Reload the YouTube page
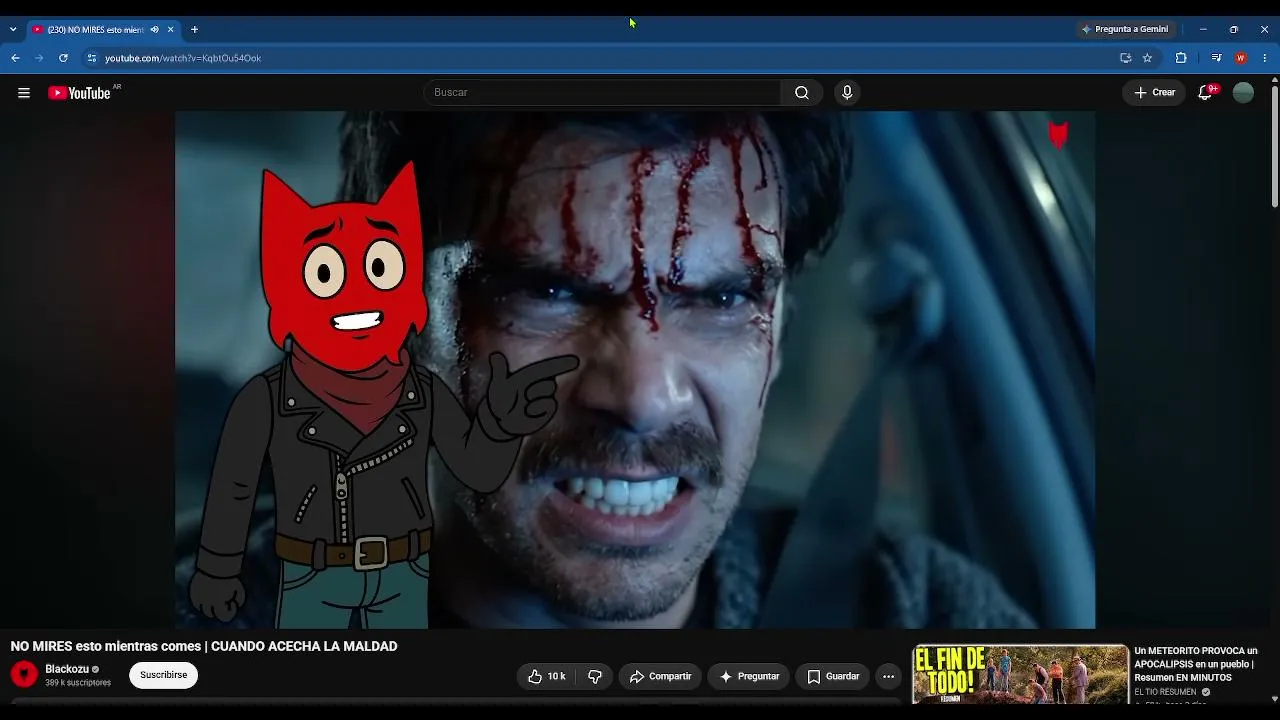The height and width of the screenshot is (720, 1280). [x=63, y=58]
